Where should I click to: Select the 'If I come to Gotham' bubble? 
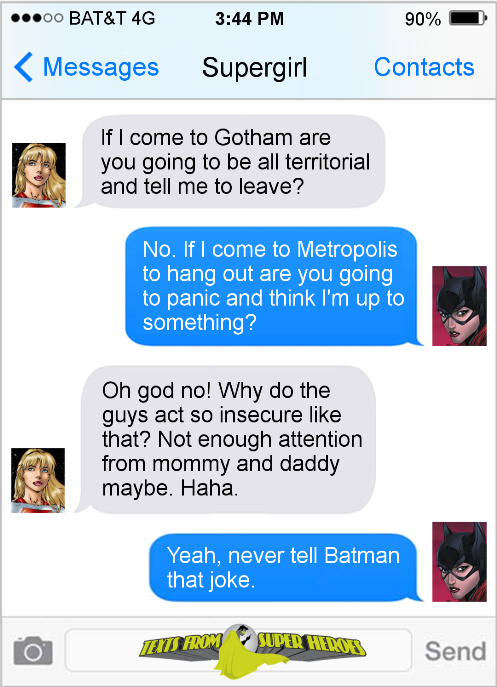(231, 161)
